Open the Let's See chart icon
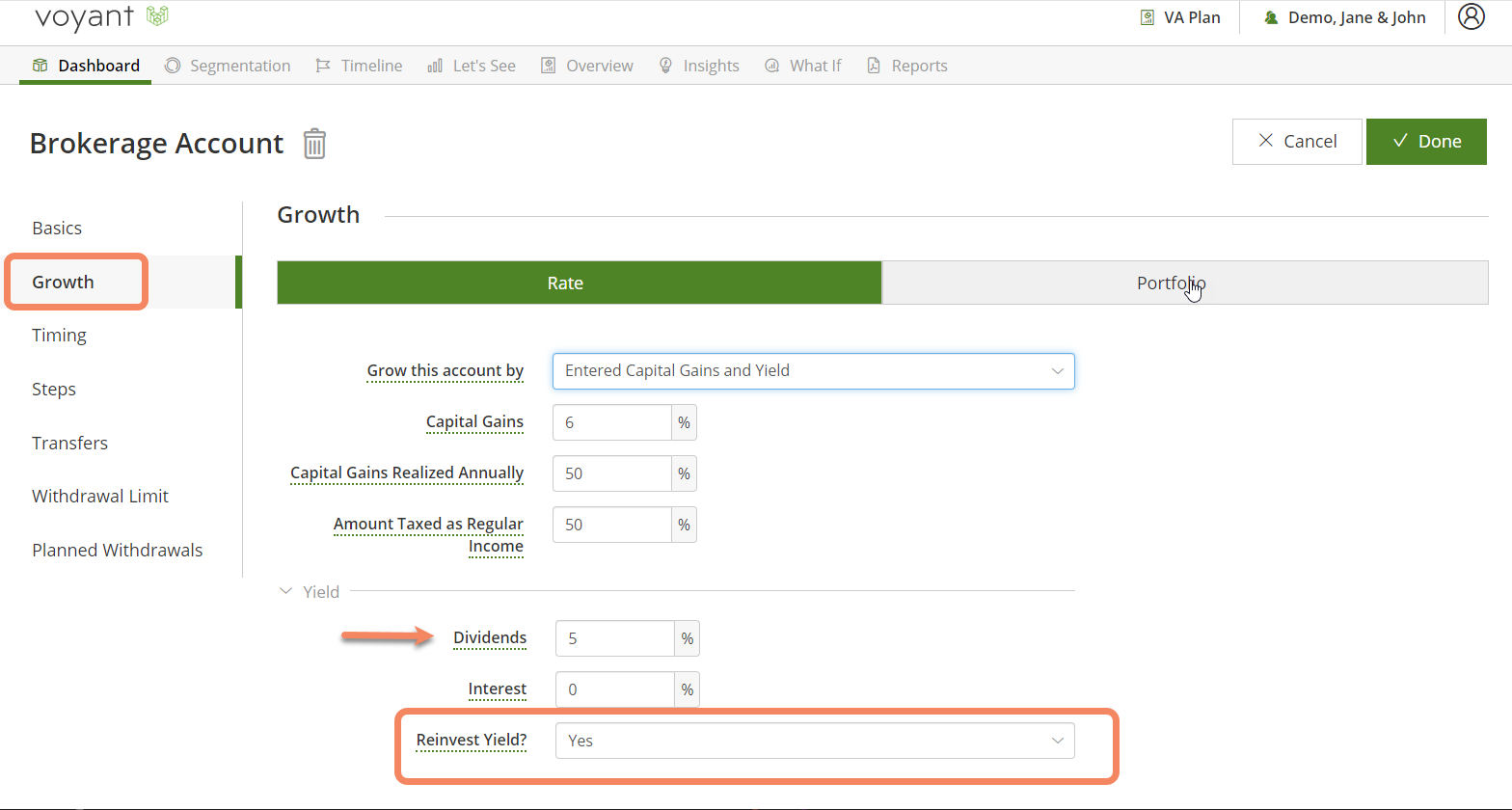 [x=435, y=66]
